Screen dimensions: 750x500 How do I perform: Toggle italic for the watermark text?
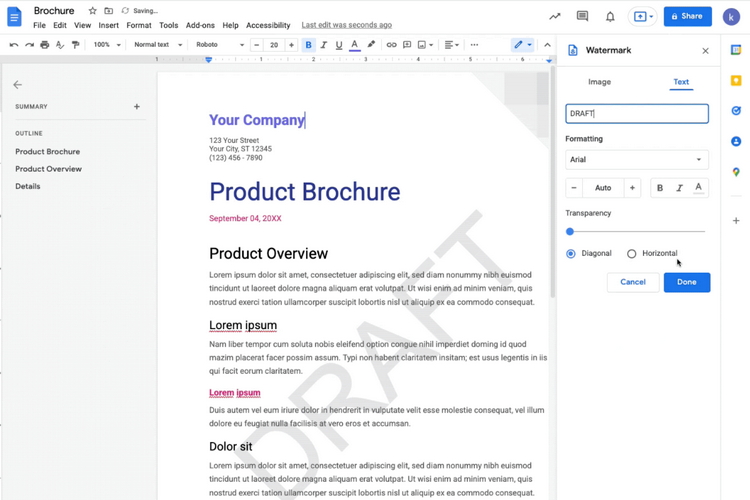(679, 188)
